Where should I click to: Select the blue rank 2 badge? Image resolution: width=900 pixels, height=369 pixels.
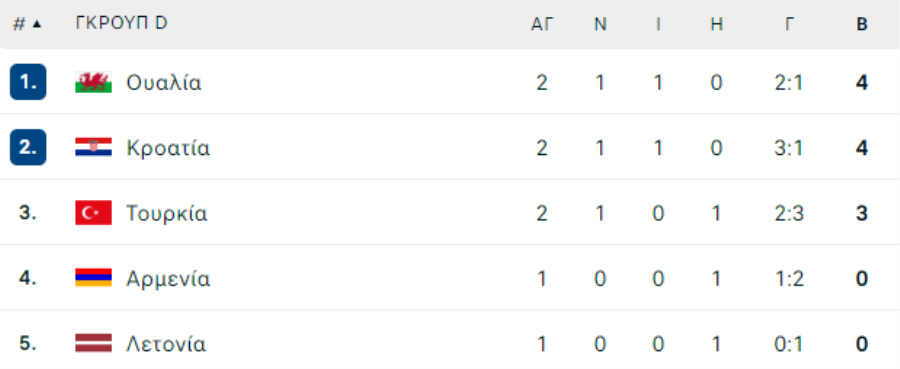pos(28,147)
